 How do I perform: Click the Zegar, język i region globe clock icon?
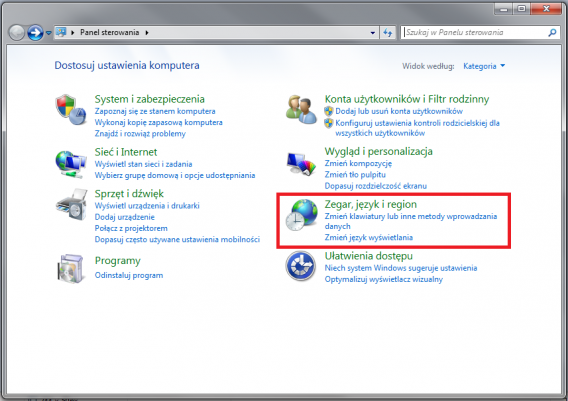click(301, 215)
